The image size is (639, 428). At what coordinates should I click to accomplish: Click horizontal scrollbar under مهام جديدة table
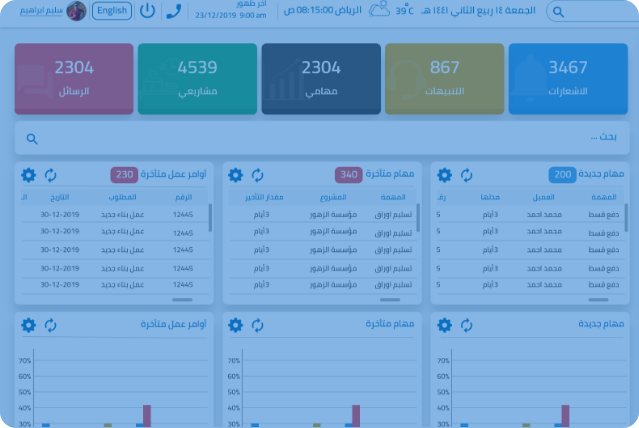pos(598,300)
